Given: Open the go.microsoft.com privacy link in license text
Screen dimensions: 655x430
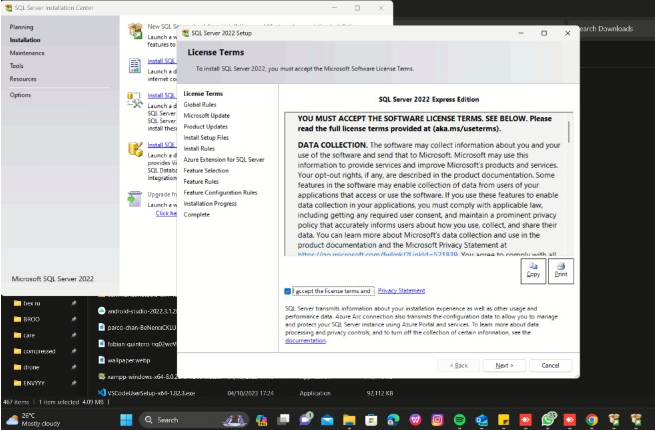Looking at the screenshot, I should pos(378,254).
